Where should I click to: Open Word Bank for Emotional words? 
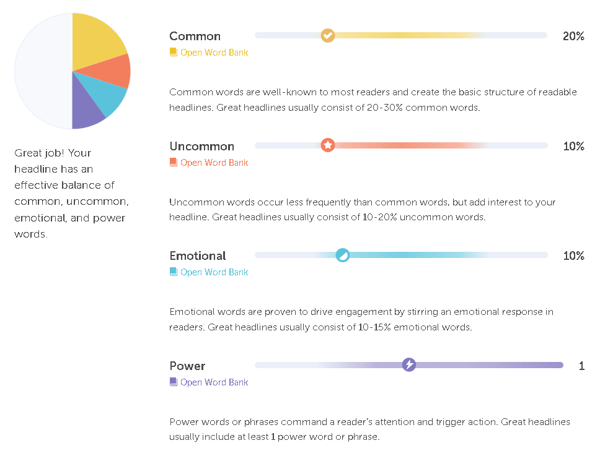click(214, 272)
